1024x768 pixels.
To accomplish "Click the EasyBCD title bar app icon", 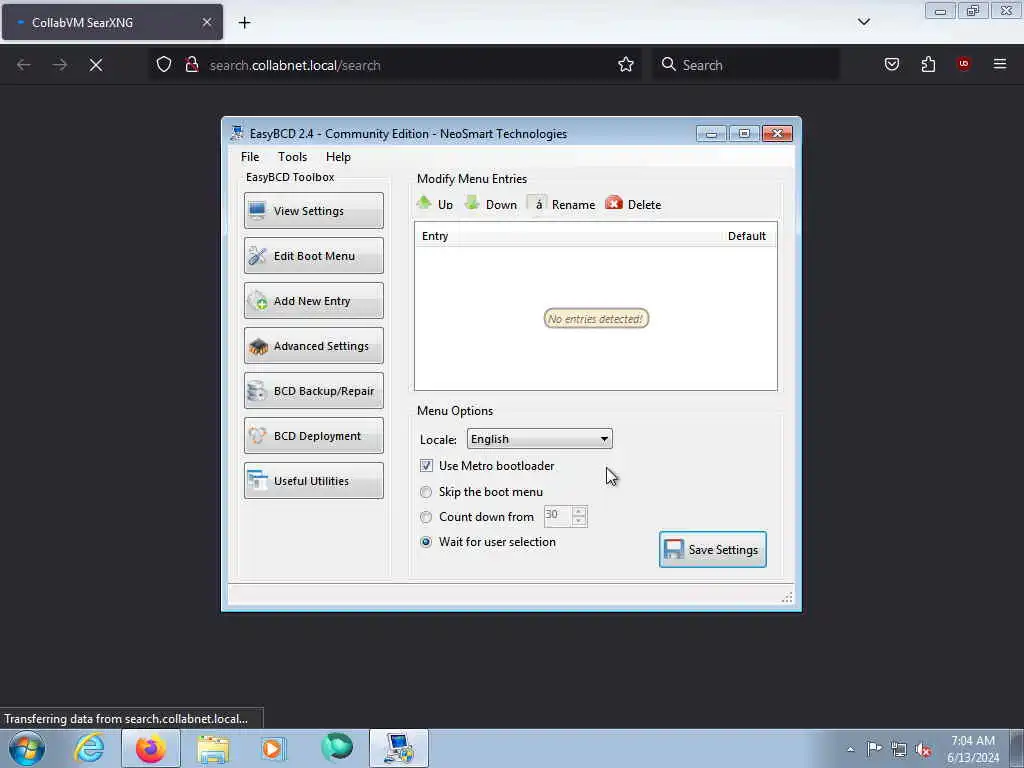I will tap(236, 133).
